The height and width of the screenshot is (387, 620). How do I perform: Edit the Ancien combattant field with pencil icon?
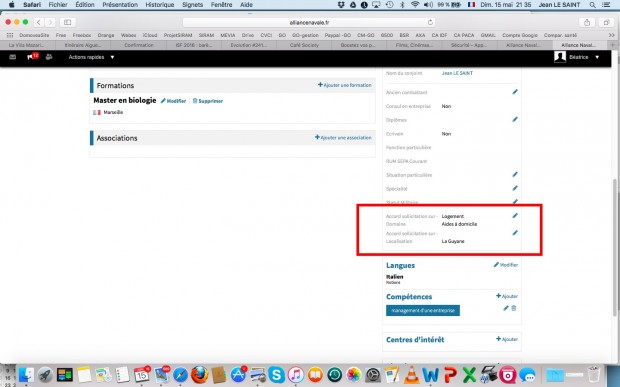tap(515, 92)
